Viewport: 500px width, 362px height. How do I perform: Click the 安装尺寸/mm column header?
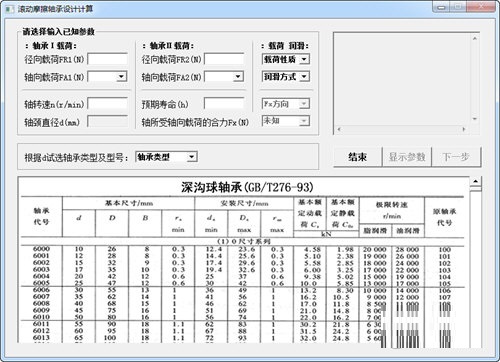(244, 203)
